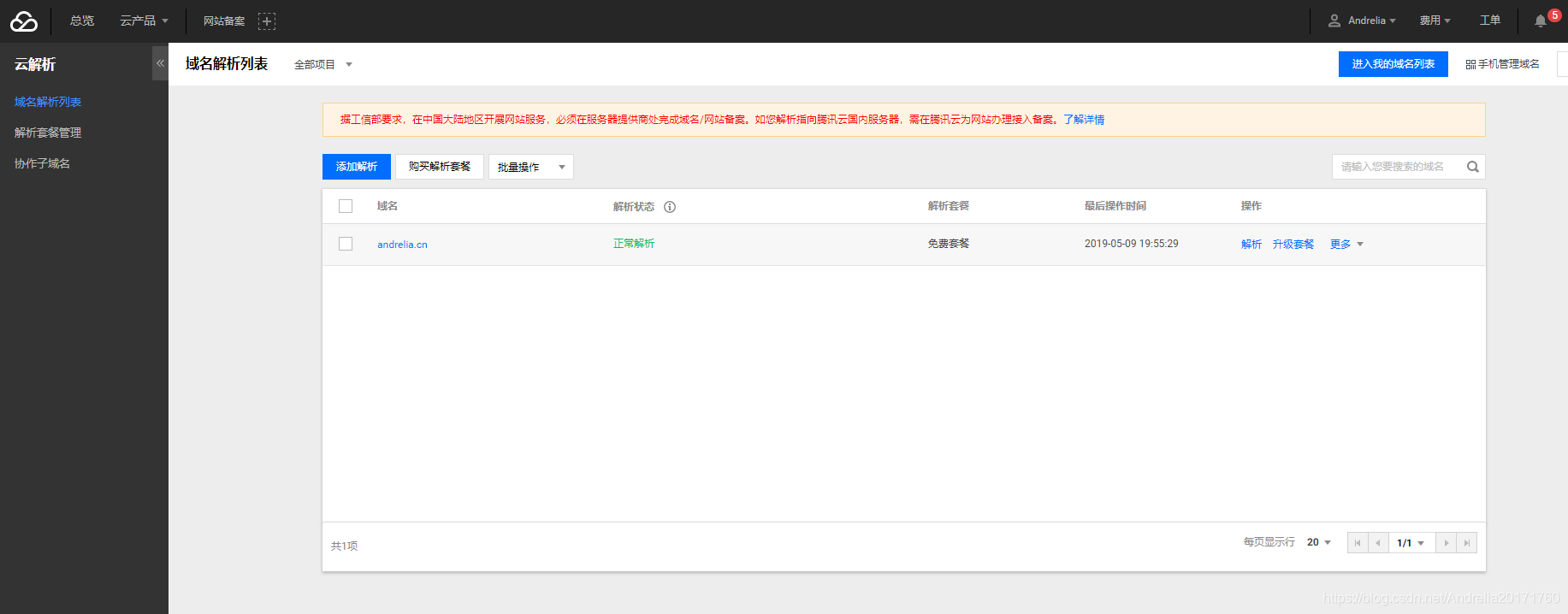Open the 批量操作 dropdown

click(x=531, y=167)
